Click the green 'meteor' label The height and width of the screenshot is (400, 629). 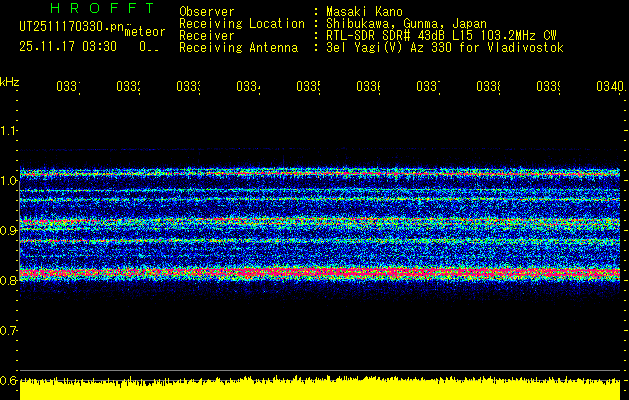[144, 31]
